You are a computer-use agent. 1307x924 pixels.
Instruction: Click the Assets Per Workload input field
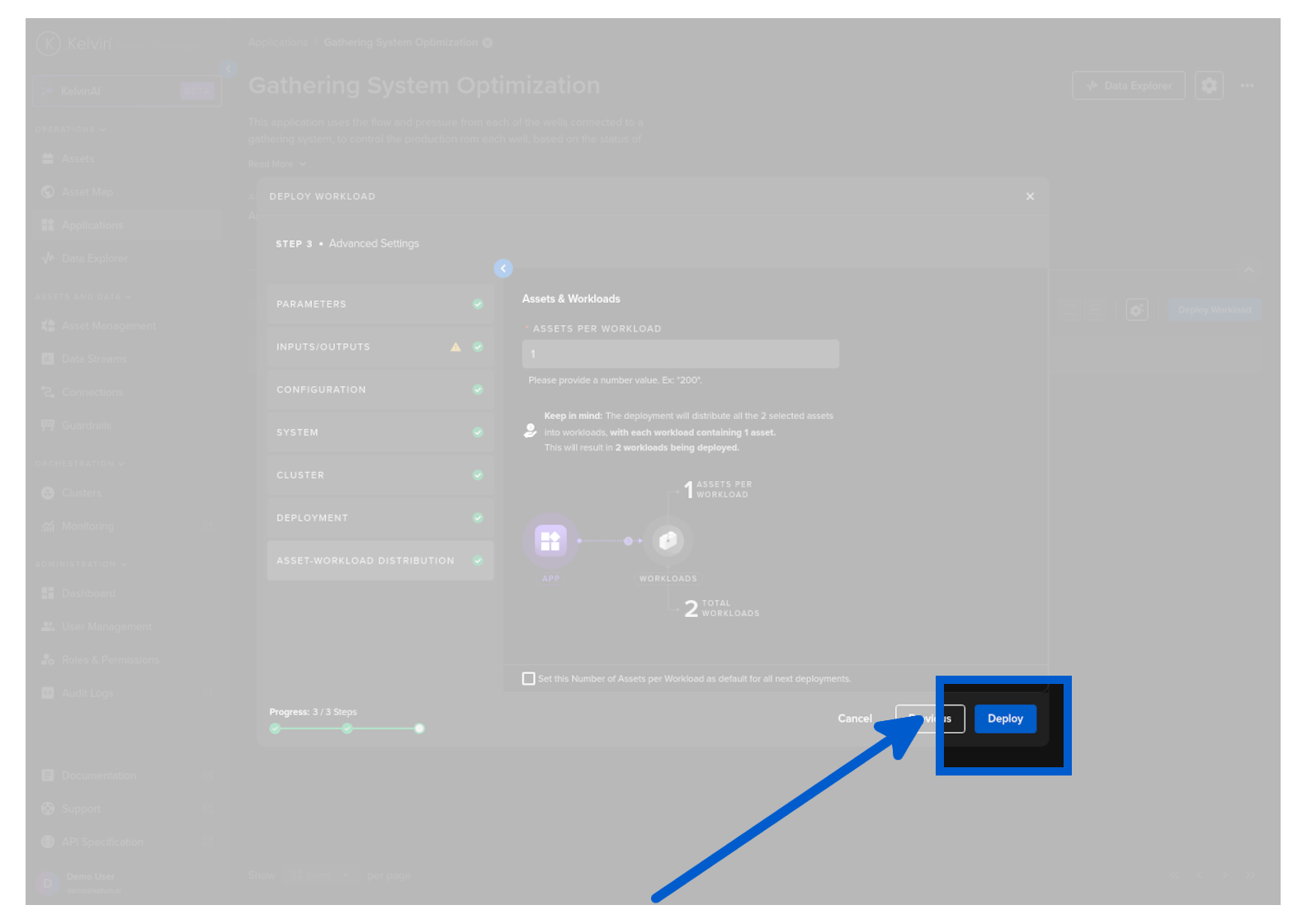click(x=680, y=354)
